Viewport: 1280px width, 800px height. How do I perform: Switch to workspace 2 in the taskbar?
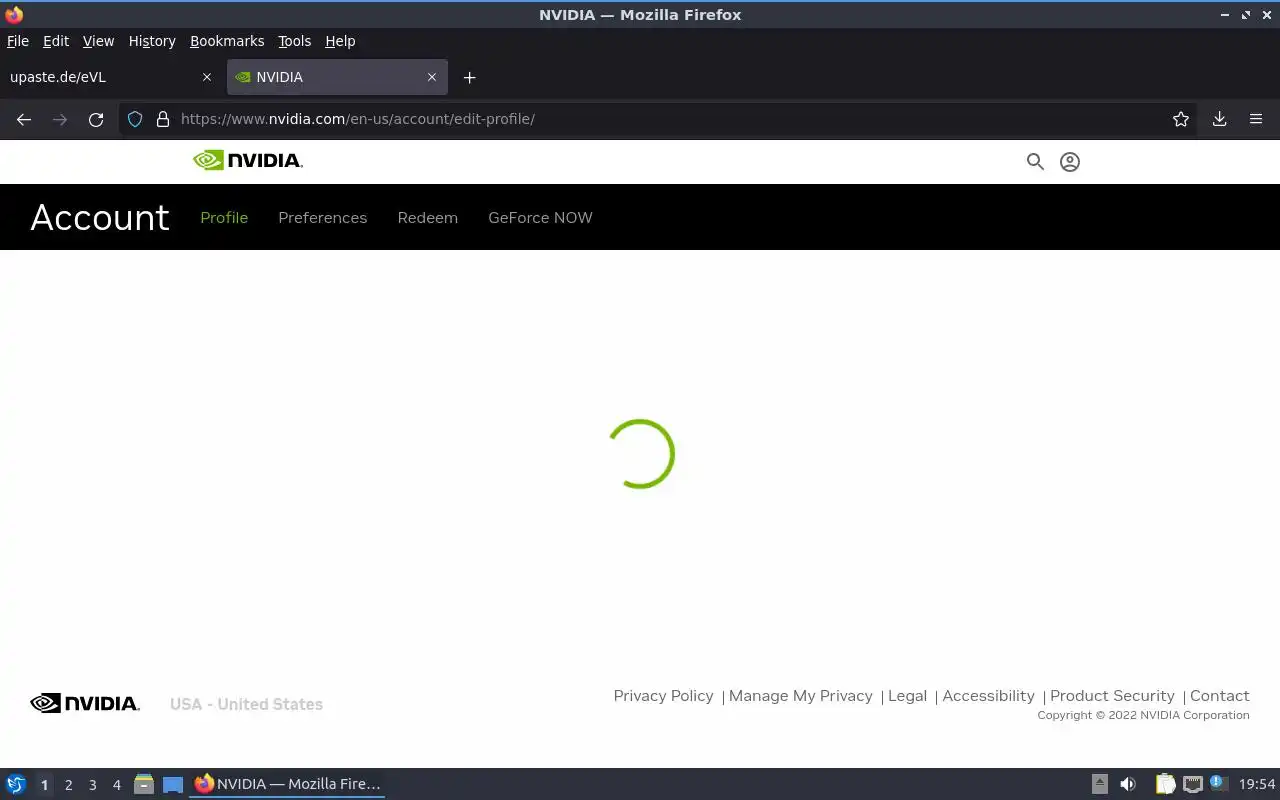[68, 785]
